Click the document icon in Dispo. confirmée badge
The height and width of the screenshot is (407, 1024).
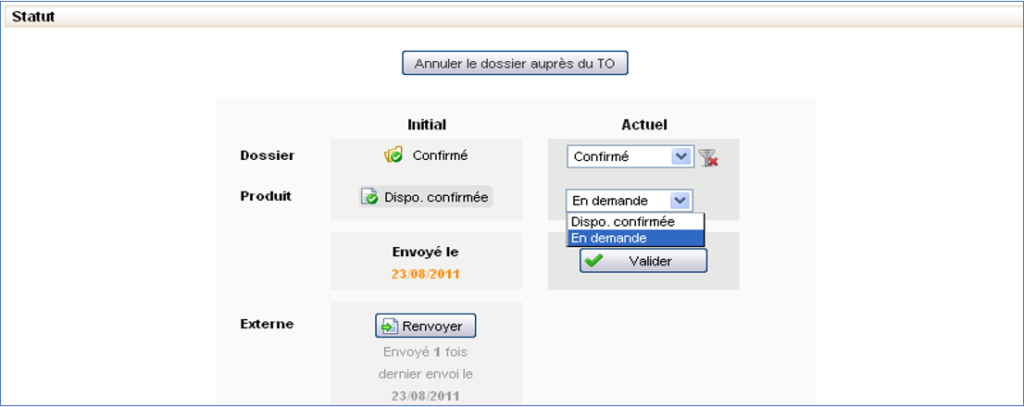coord(370,197)
